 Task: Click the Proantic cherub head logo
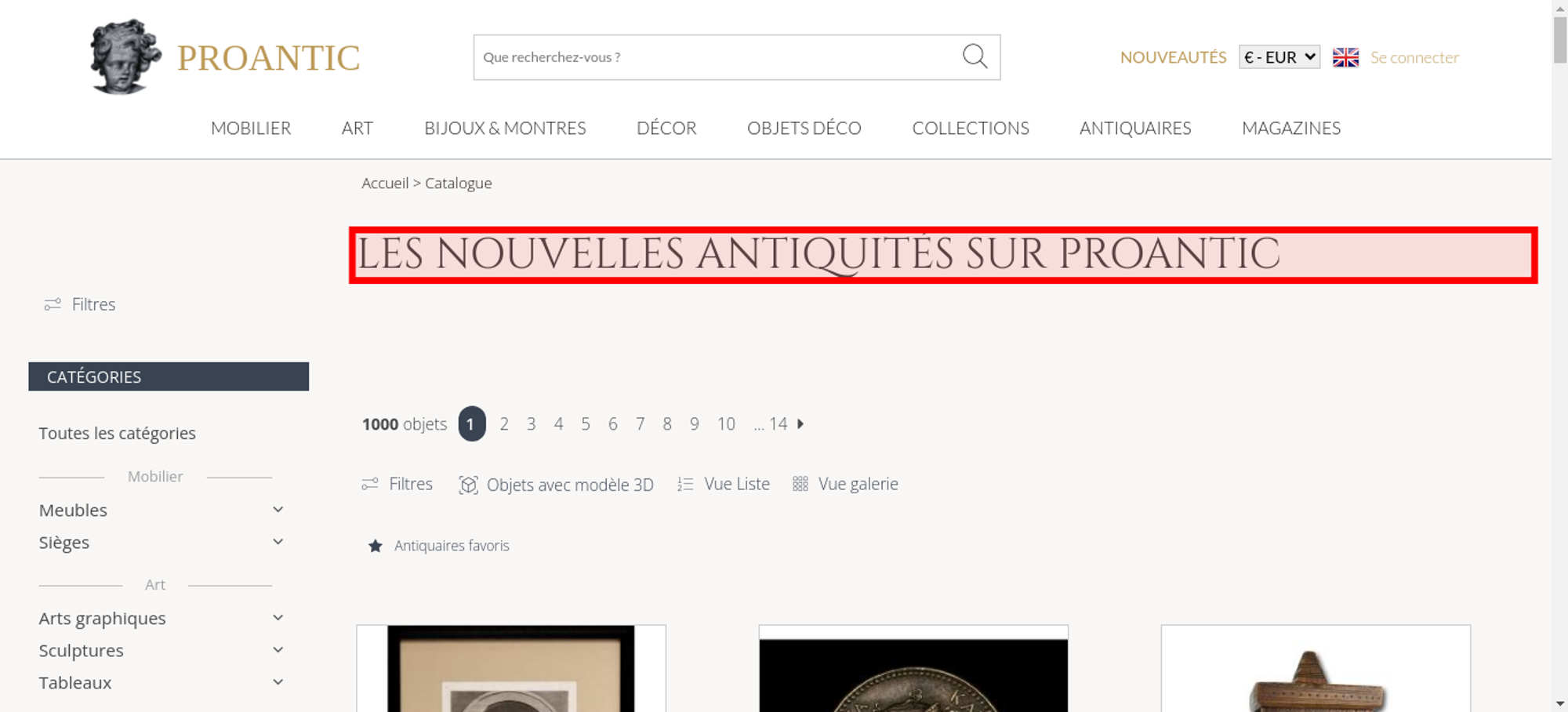point(125,57)
